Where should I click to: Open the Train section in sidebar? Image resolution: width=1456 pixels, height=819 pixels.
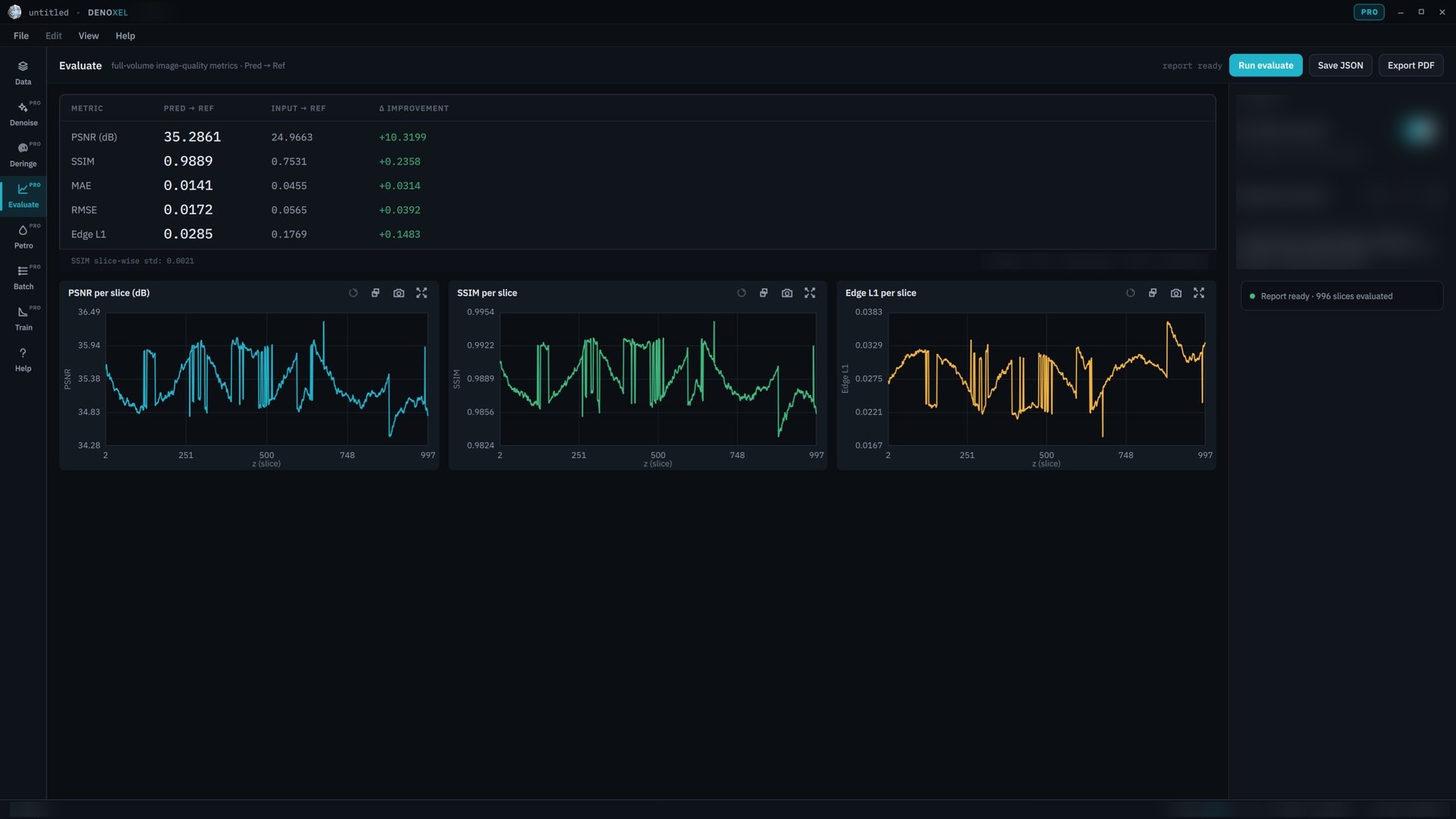[x=23, y=318]
